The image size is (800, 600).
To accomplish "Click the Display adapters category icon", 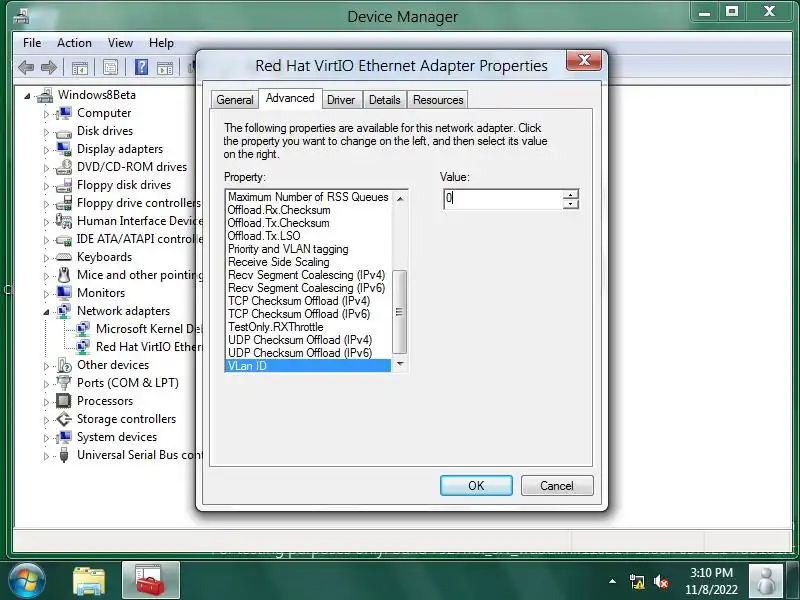I will [x=64, y=149].
